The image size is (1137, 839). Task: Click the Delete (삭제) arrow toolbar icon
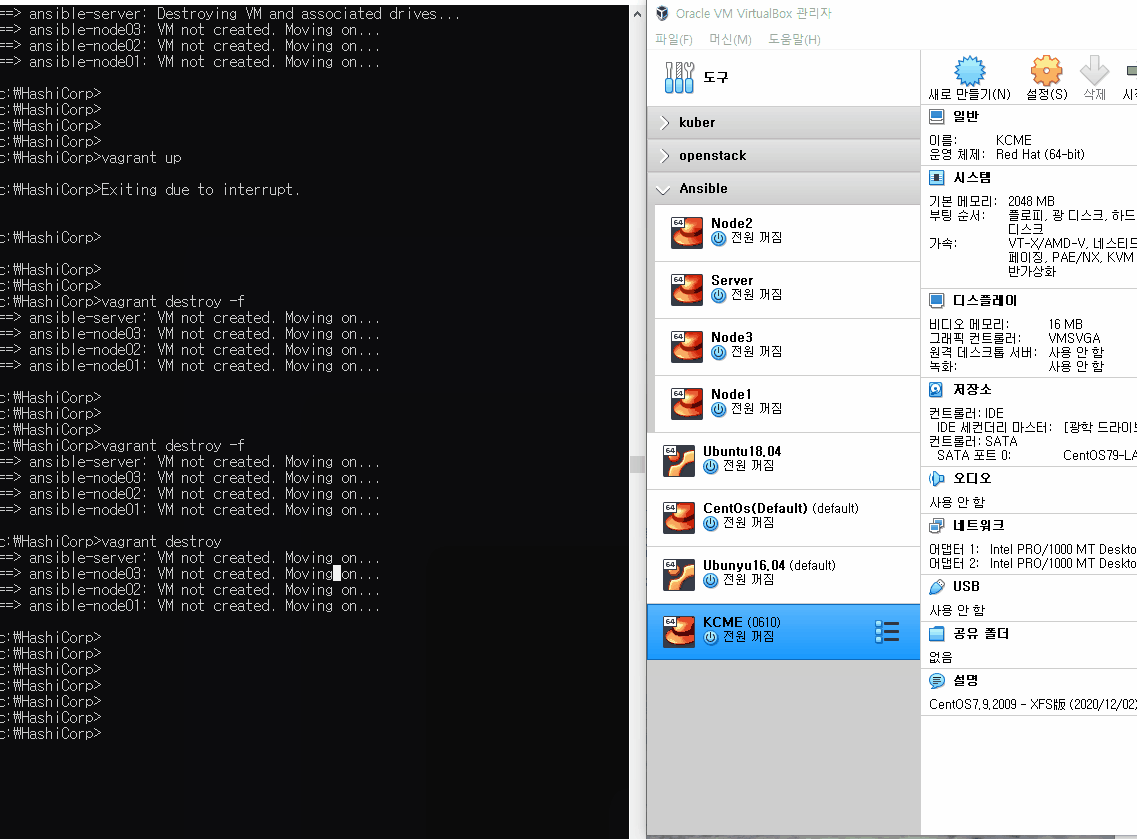[1094, 78]
